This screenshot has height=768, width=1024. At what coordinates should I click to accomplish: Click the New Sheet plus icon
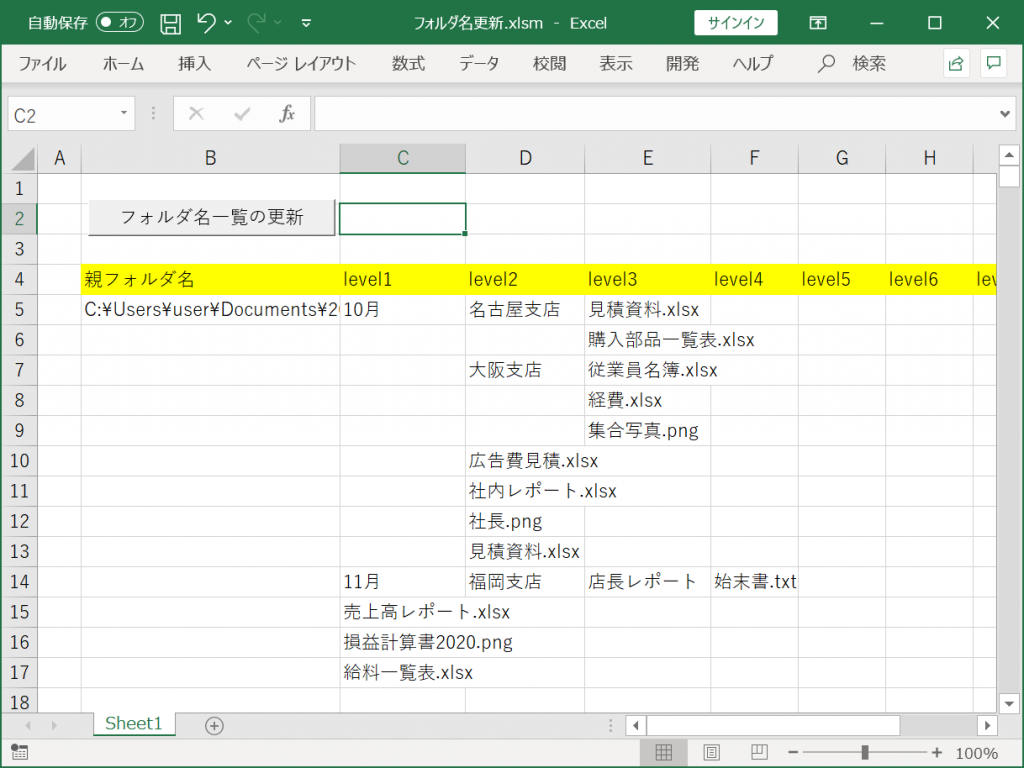214,726
